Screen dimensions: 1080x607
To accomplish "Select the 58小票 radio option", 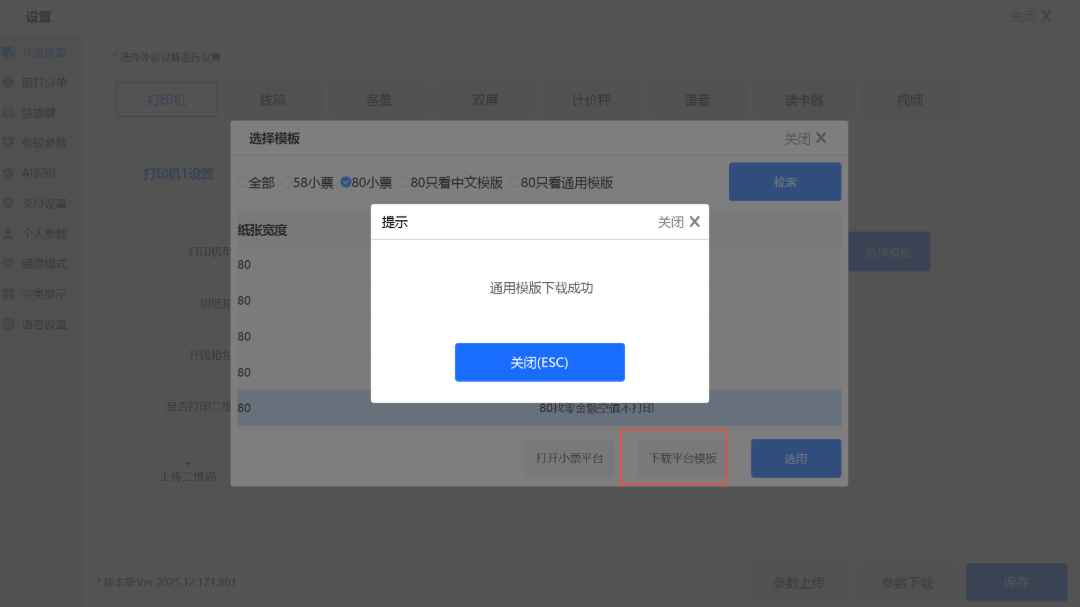I will [287, 183].
